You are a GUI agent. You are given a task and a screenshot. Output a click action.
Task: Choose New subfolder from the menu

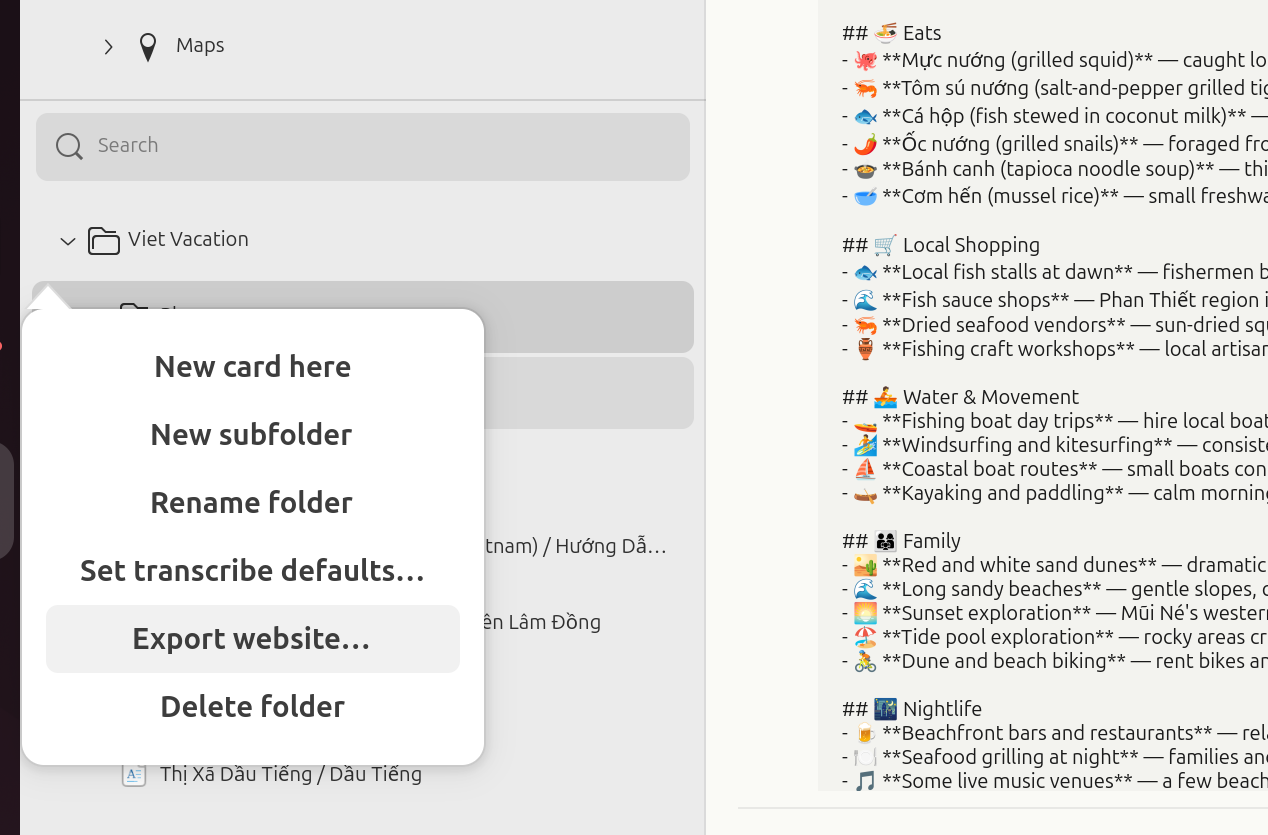pyautogui.click(x=253, y=434)
